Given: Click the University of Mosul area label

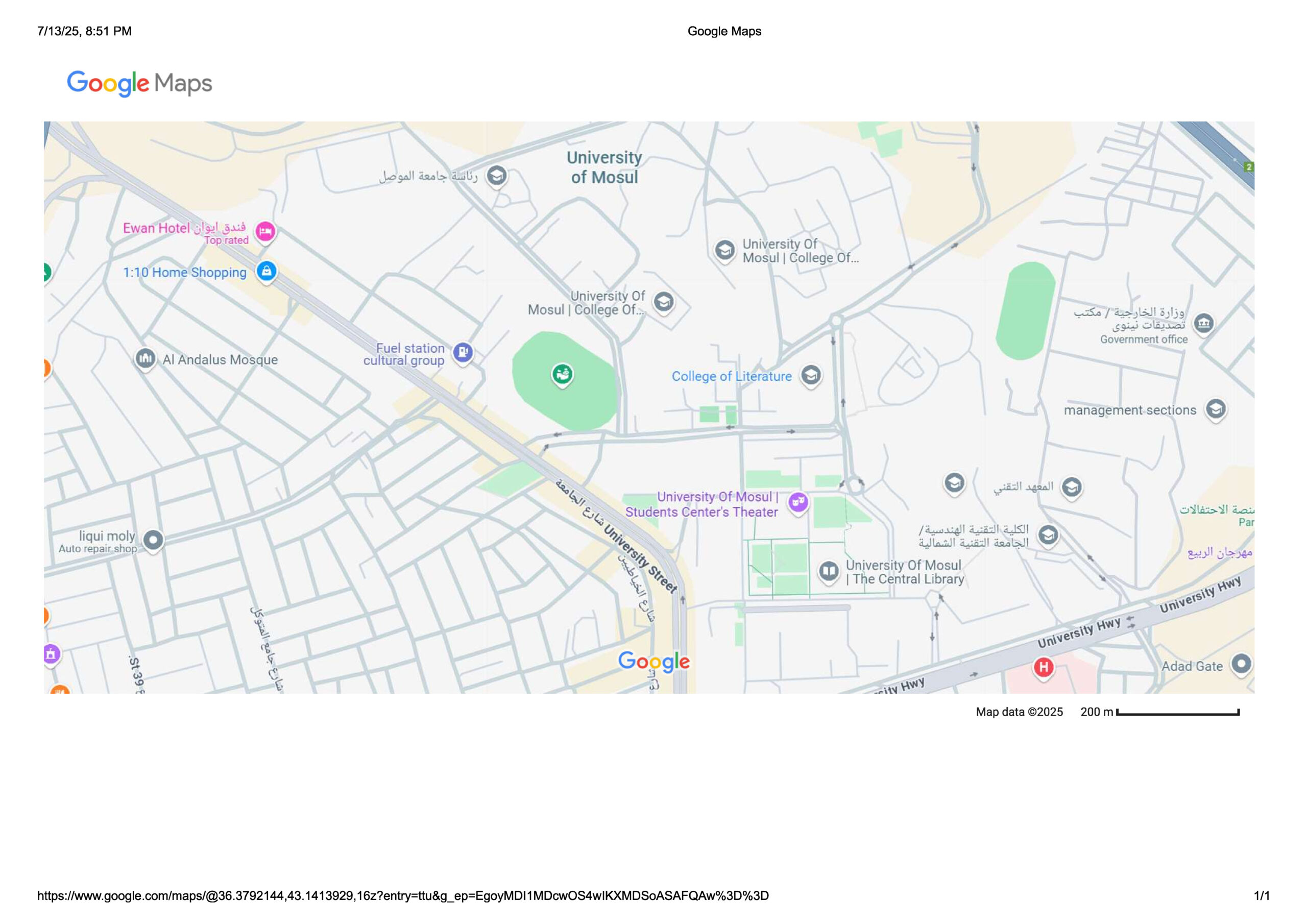Looking at the screenshot, I should click(604, 167).
